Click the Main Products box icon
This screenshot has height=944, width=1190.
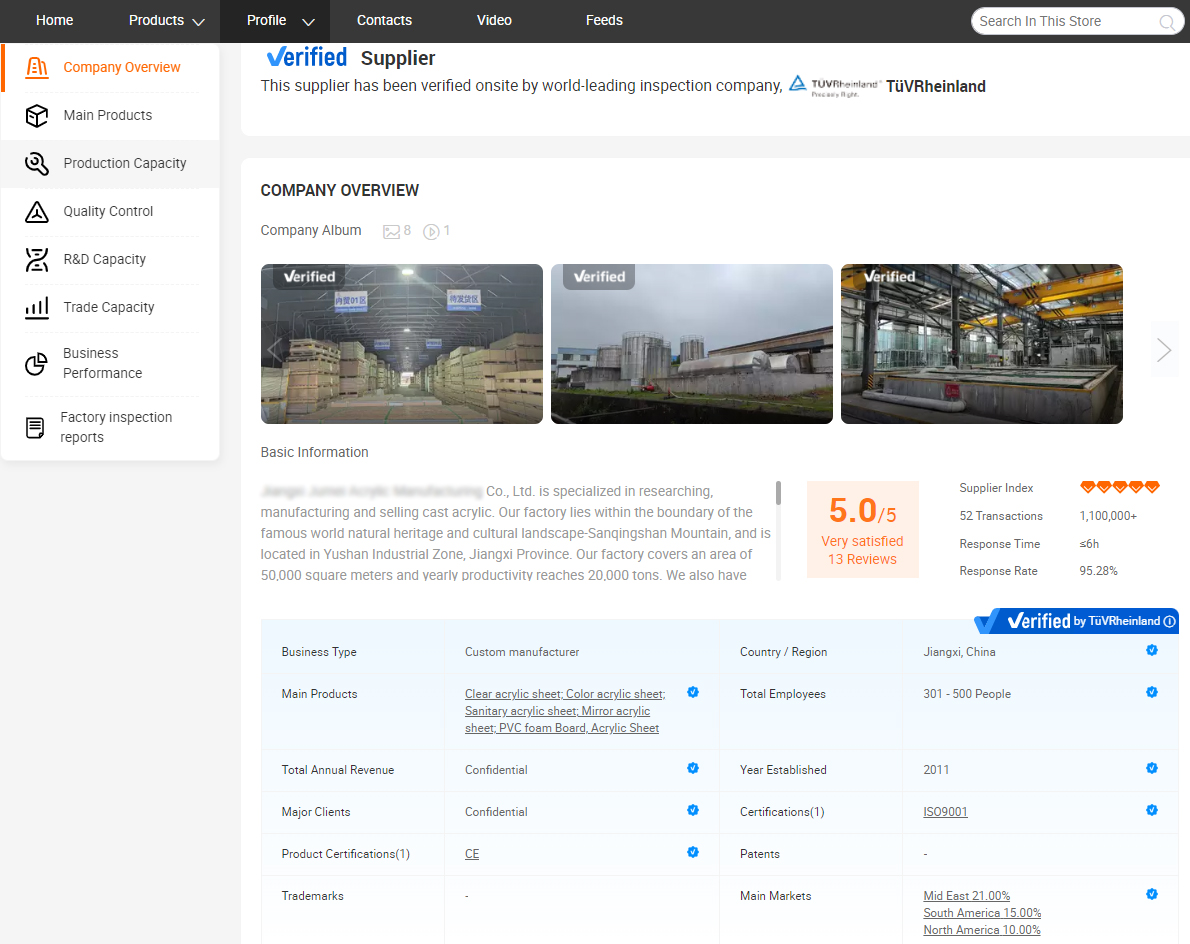37,116
